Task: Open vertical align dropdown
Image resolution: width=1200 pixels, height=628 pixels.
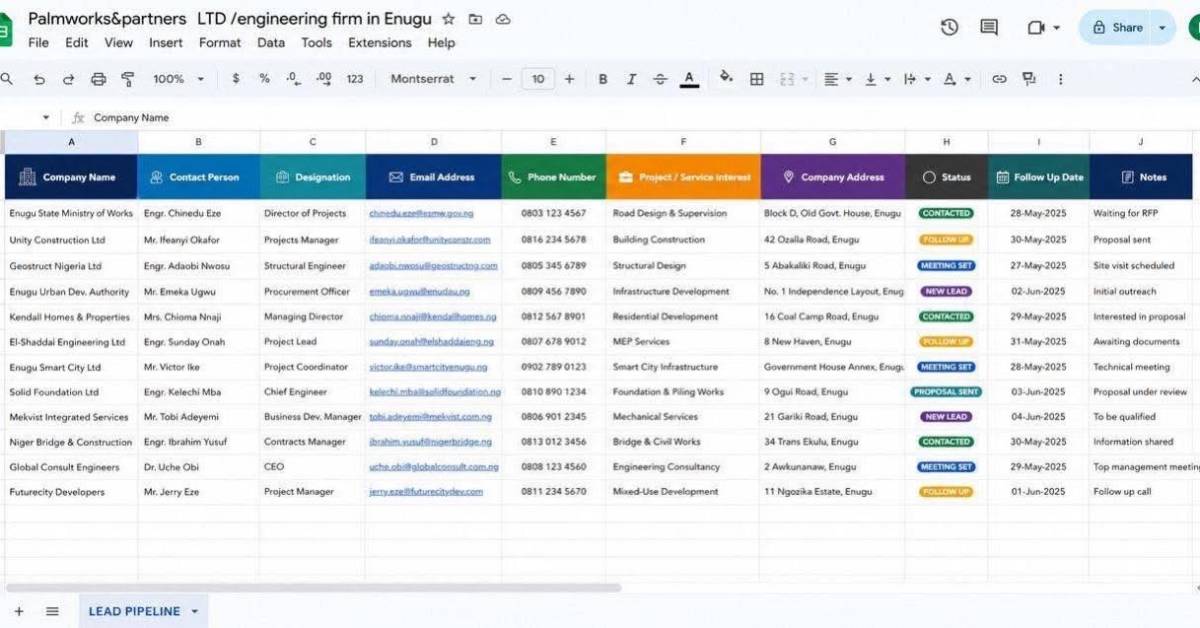Action: [x=877, y=79]
